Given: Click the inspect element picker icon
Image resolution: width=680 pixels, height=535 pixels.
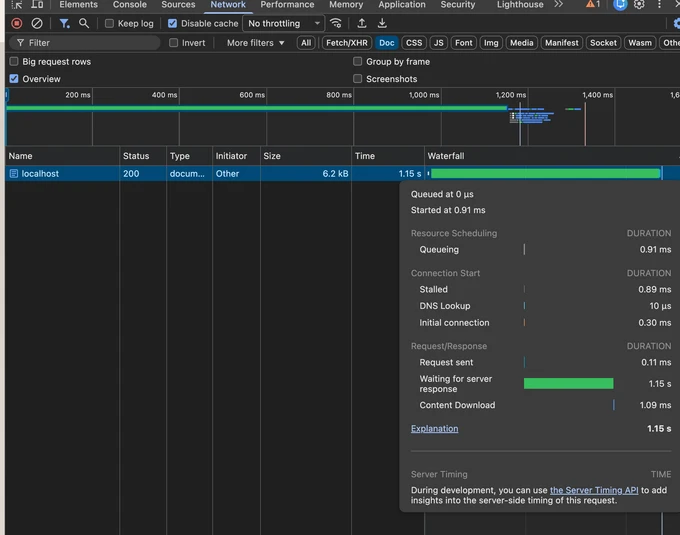Looking at the screenshot, I should pos(17,5).
